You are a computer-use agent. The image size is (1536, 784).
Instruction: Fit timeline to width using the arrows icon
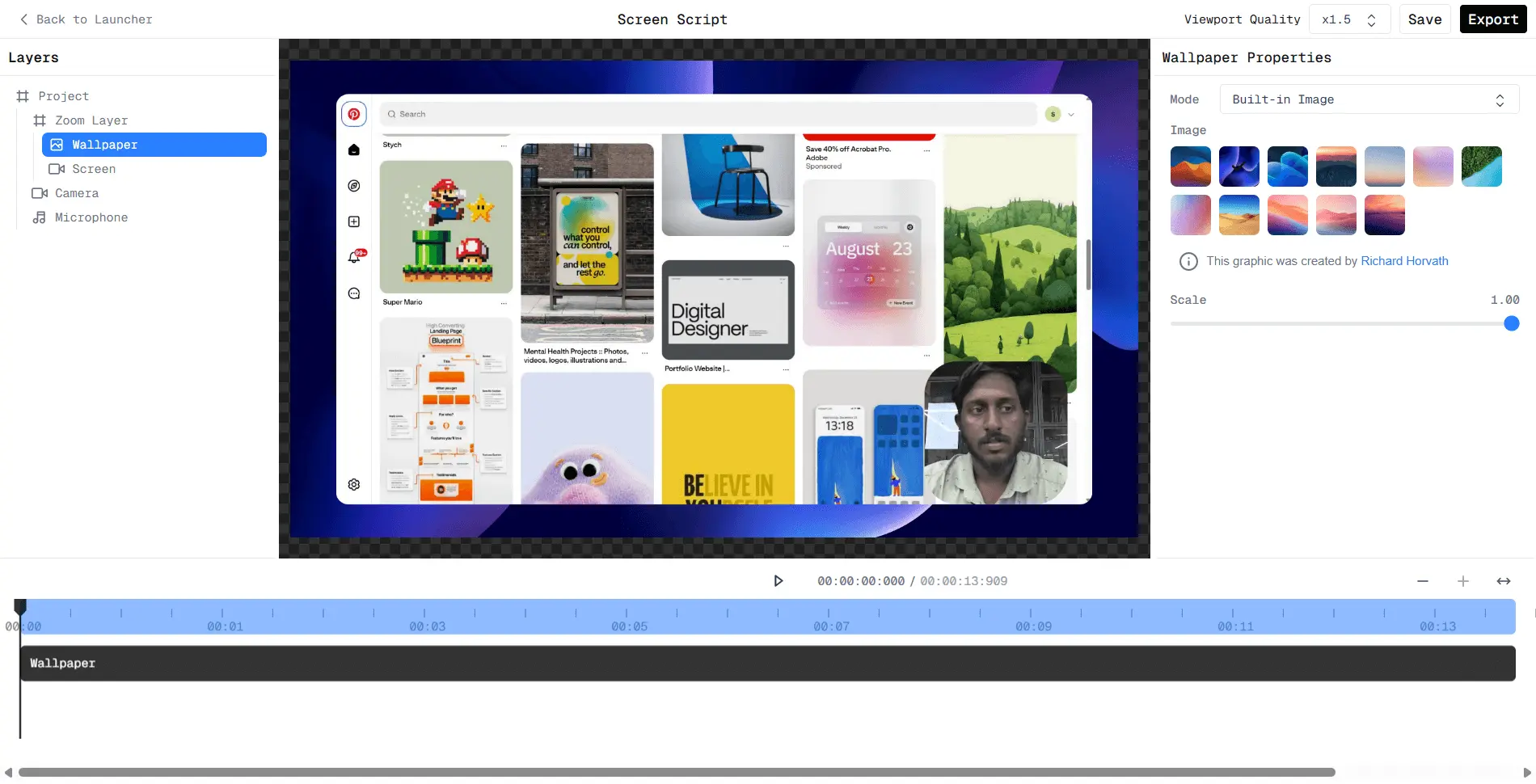point(1503,581)
